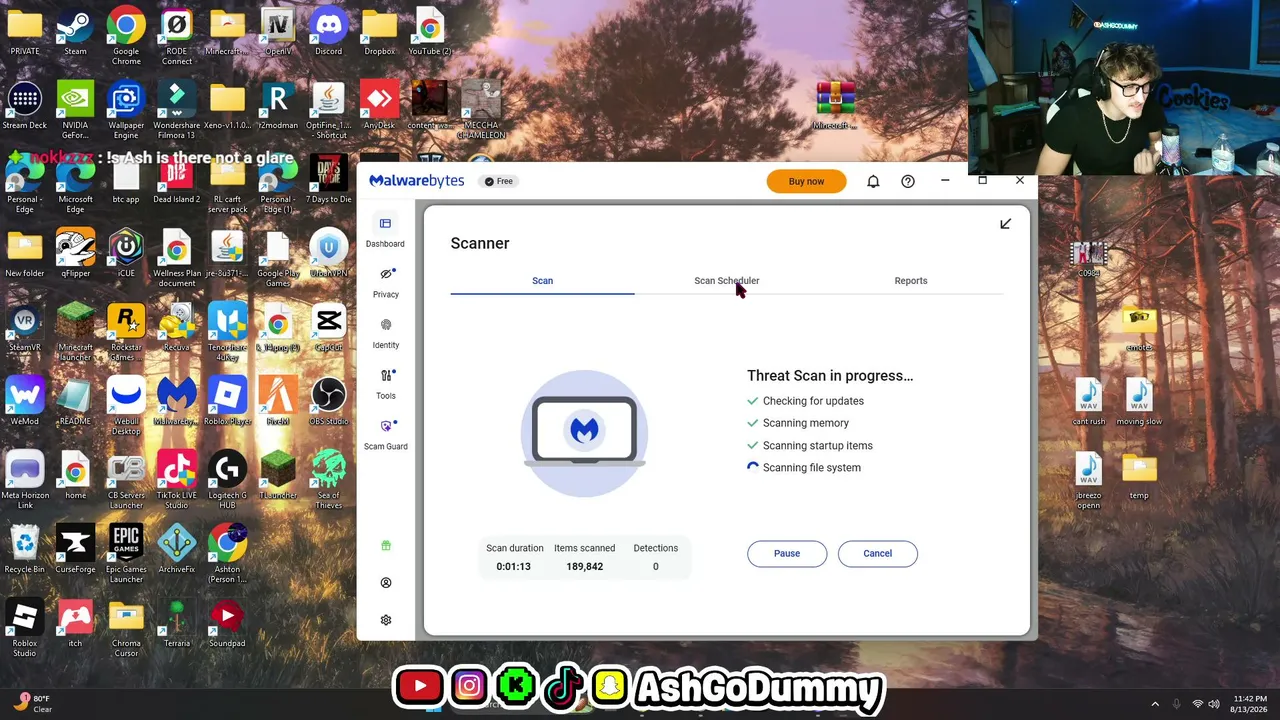Select the Dead Island 2 desktop icon
Viewport: 1280px width, 720px height.
[x=177, y=181]
